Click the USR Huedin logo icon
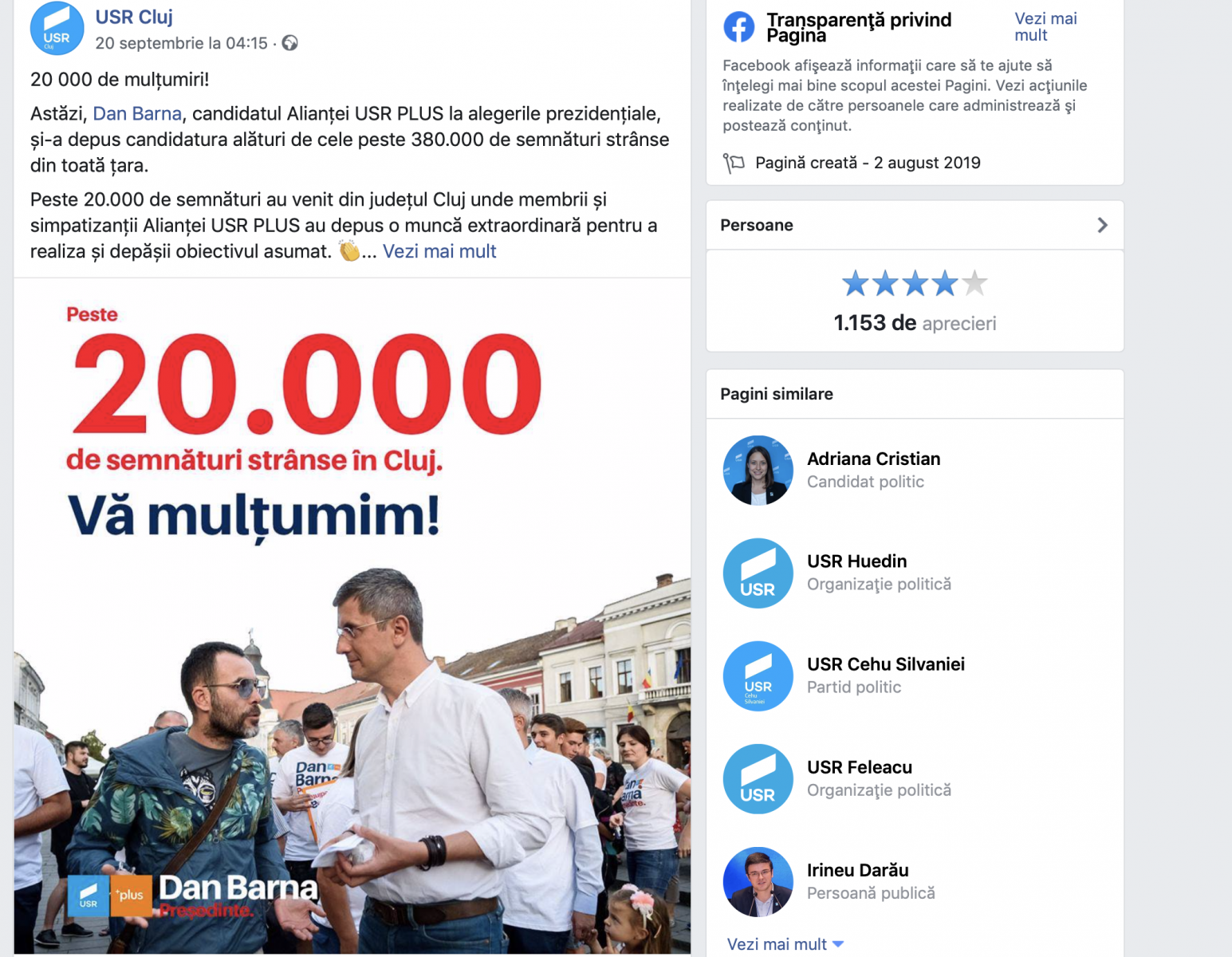Image resolution: width=1232 pixels, height=957 pixels. tap(758, 573)
